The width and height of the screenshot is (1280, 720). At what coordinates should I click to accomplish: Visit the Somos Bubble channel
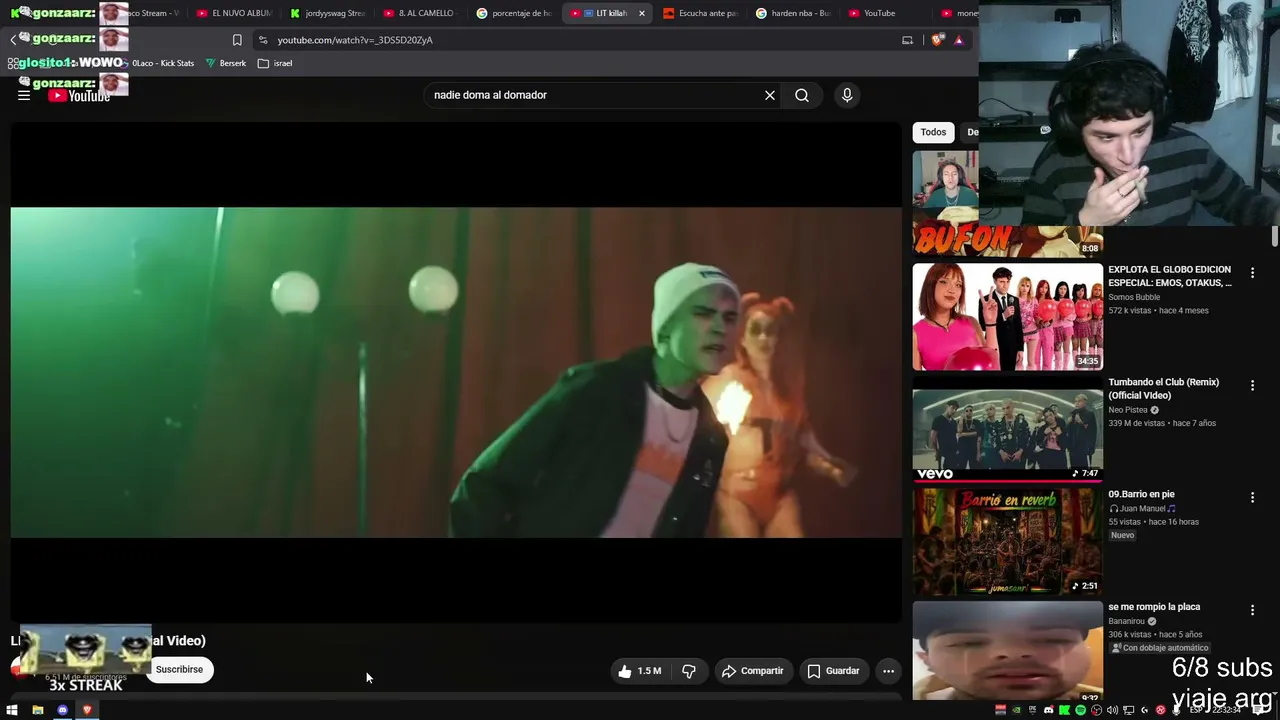pyautogui.click(x=1134, y=297)
